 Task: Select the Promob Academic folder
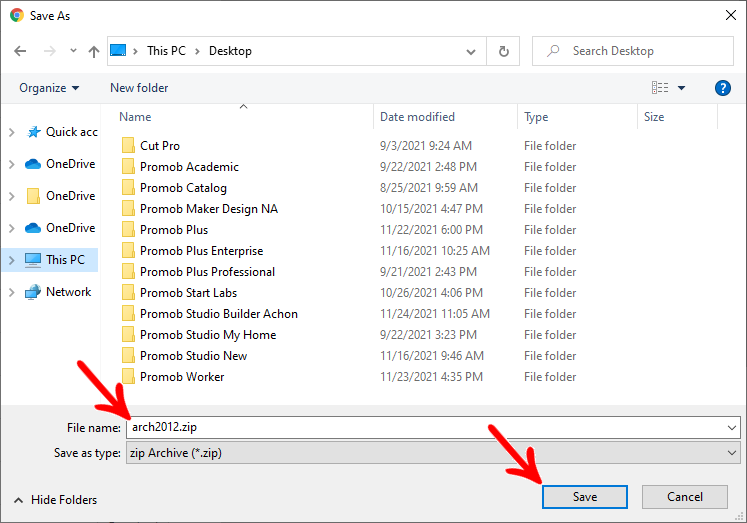[190, 167]
